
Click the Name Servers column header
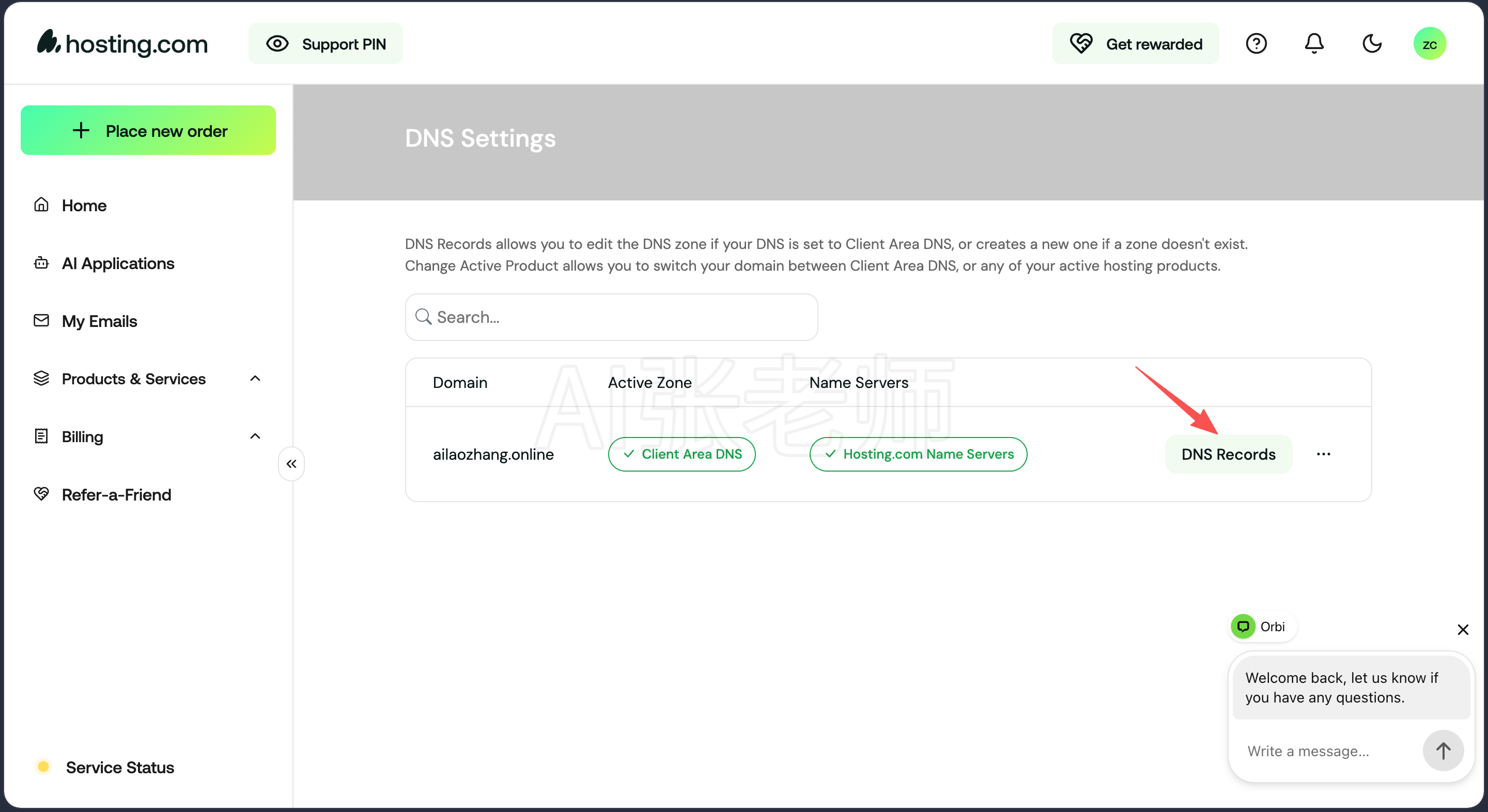tap(859, 383)
